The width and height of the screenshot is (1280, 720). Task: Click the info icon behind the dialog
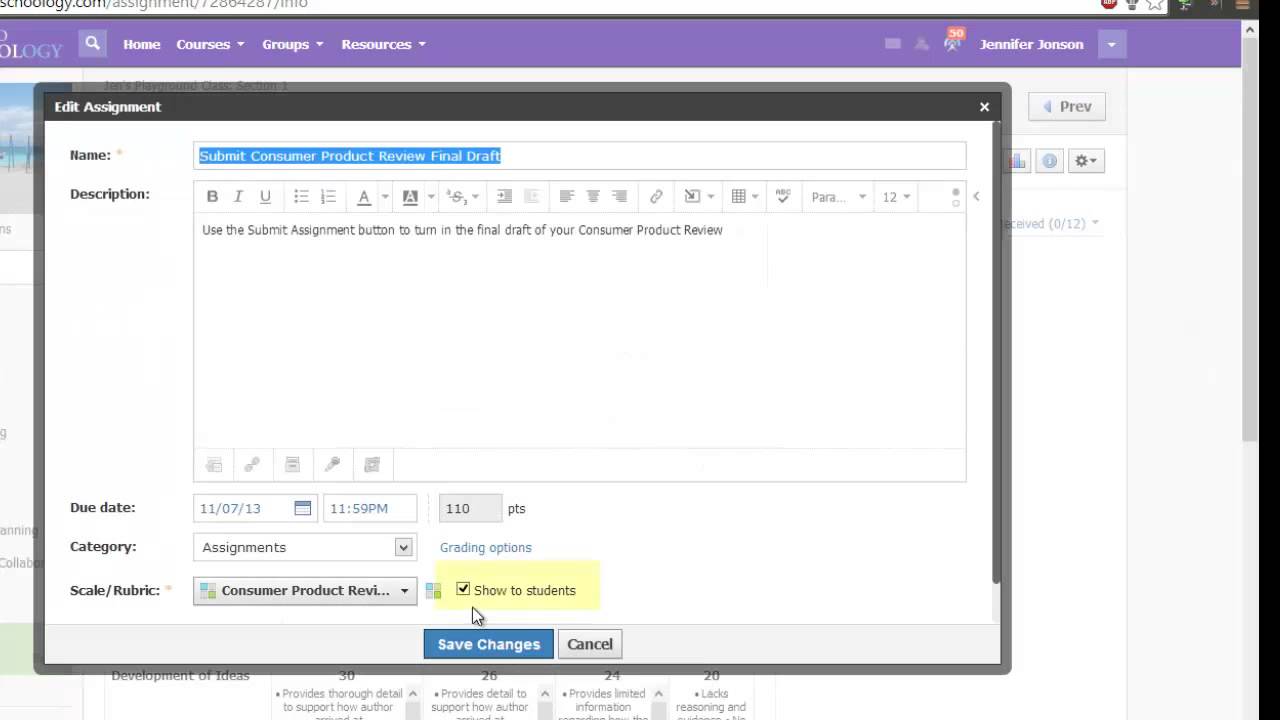click(1049, 161)
